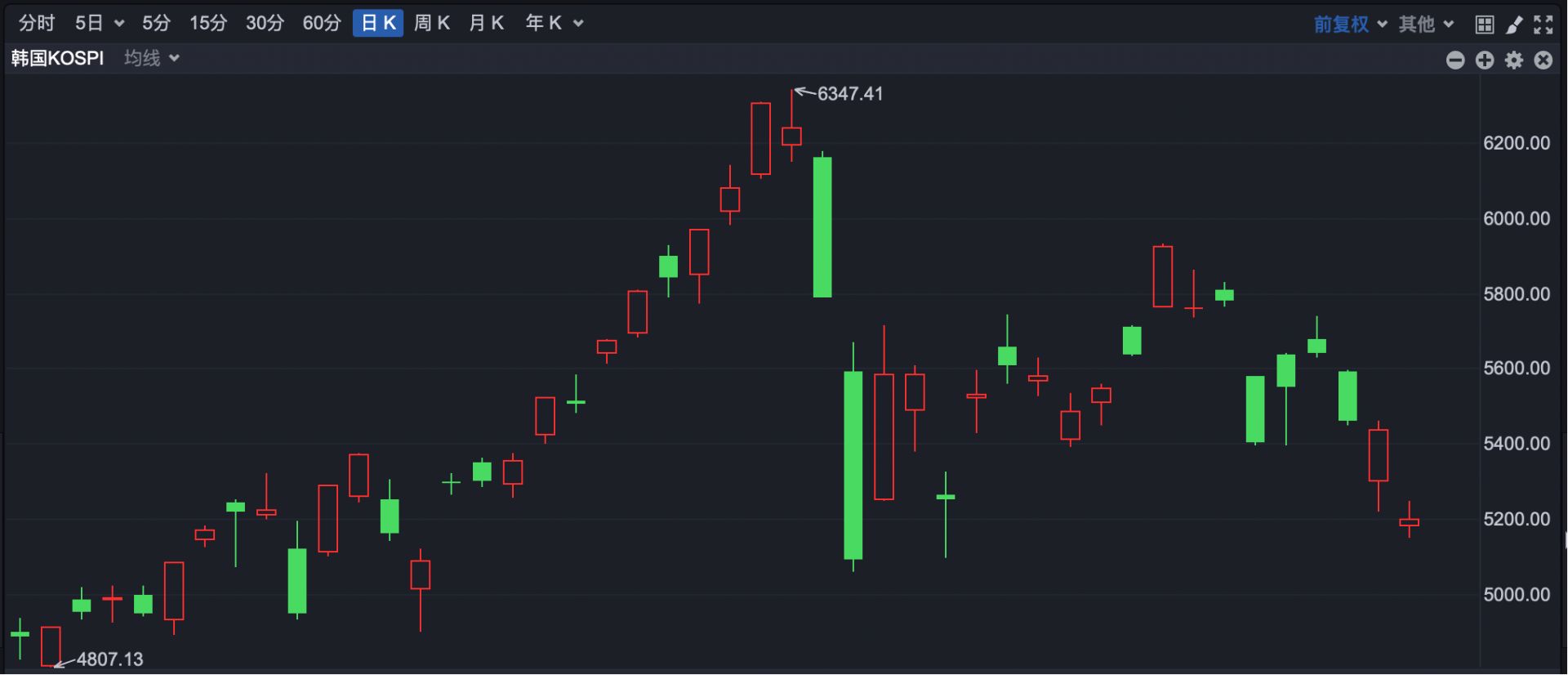Select the 周K weekly chart tab
This screenshot has height=675, width=1568.
click(x=431, y=23)
